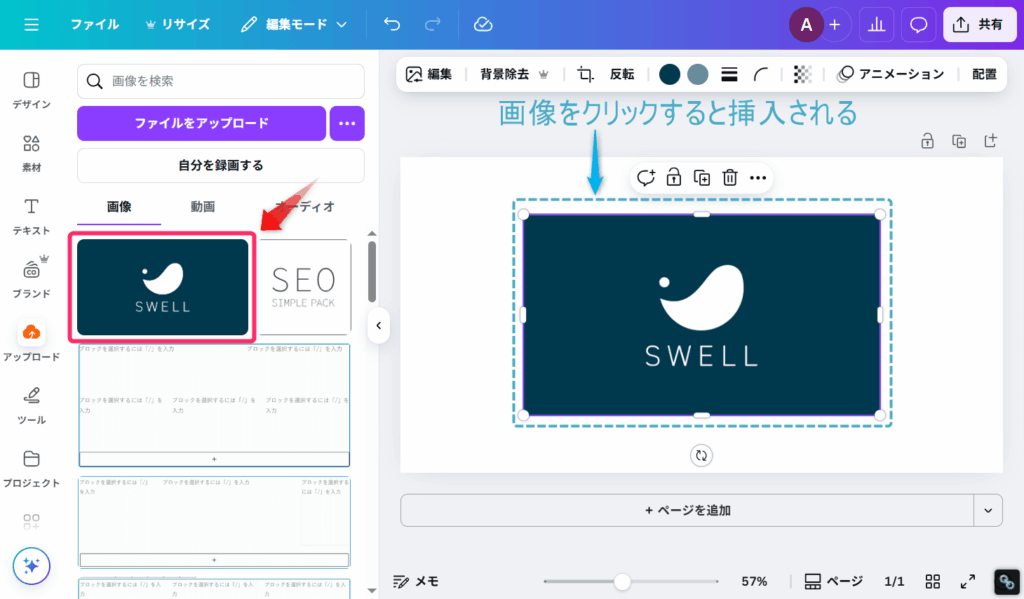Image resolution: width=1024 pixels, height=599 pixels.
Task: Click the 共有 share button
Action: point(980,25)
